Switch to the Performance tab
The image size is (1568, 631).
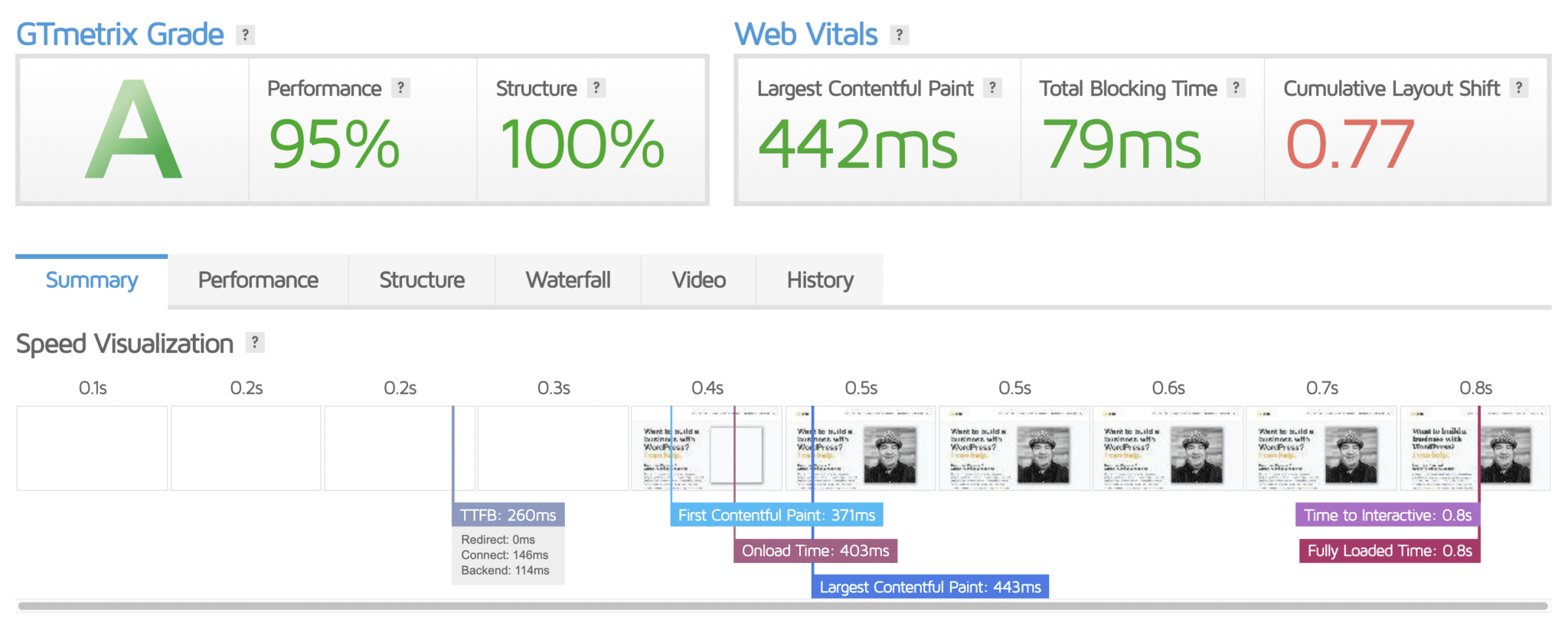click(x=258, y=280)
